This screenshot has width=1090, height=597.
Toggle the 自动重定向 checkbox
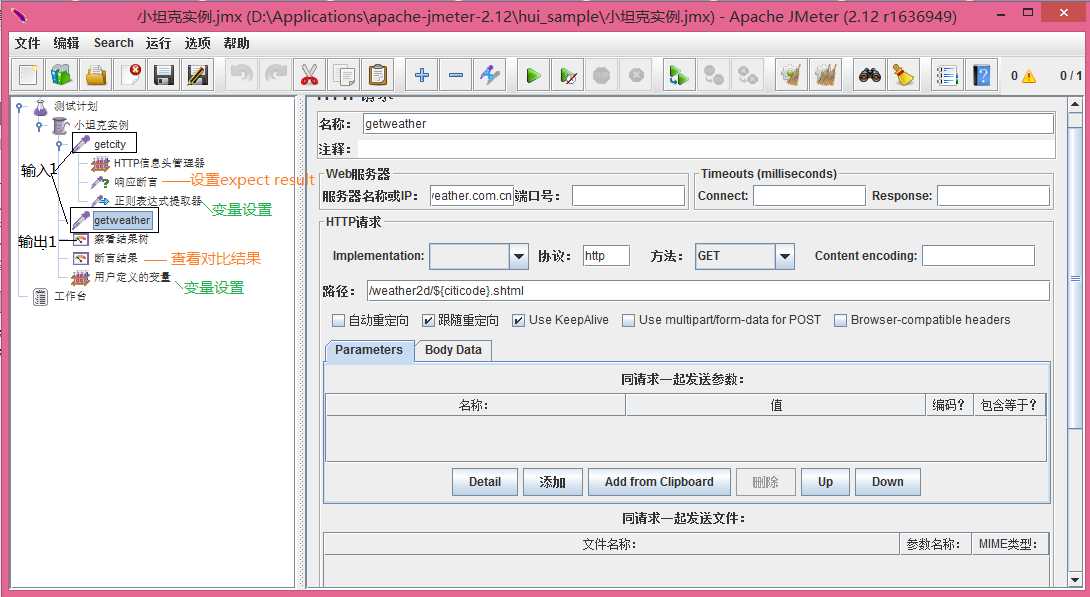pyautogui.click(x=339, y=320)
